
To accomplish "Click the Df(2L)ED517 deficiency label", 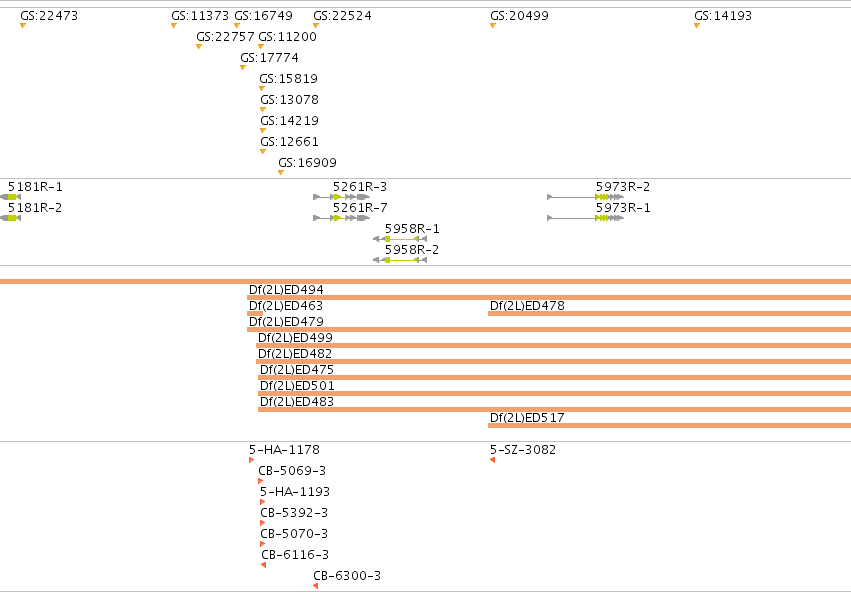I will [527, 418].
